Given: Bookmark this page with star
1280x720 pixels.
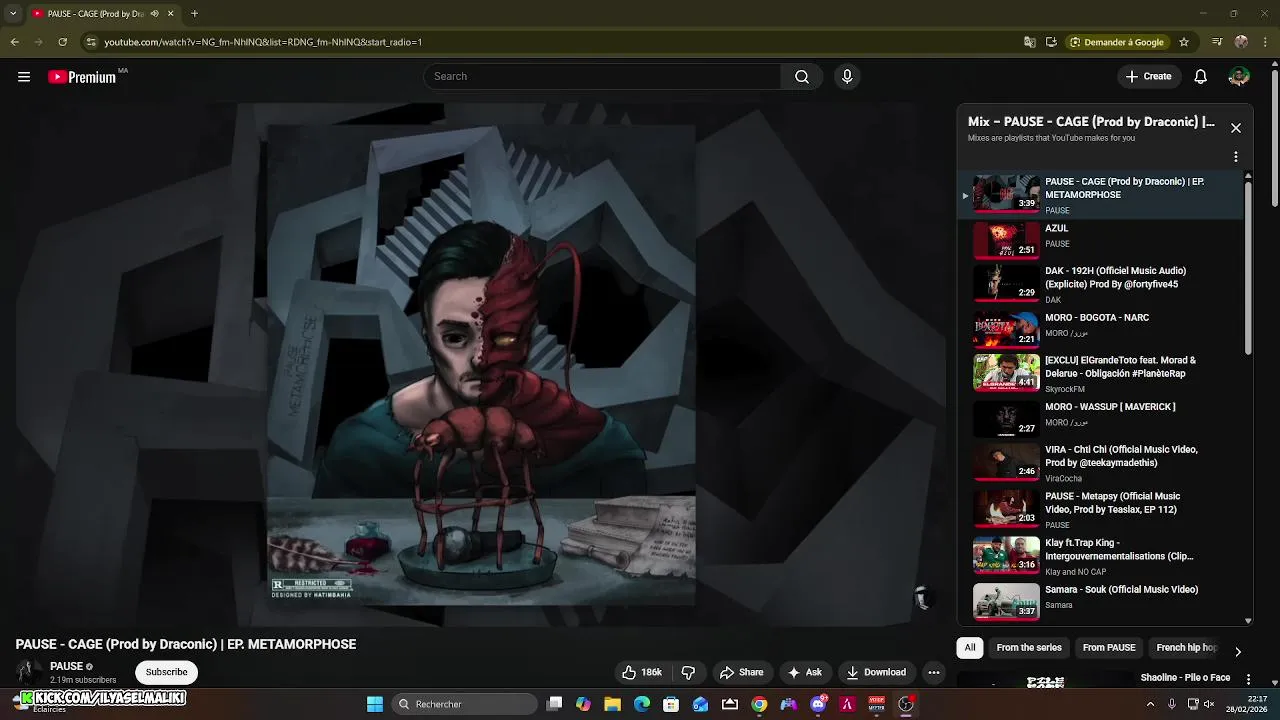Looking at the screenshot, I should point(1184,42).
